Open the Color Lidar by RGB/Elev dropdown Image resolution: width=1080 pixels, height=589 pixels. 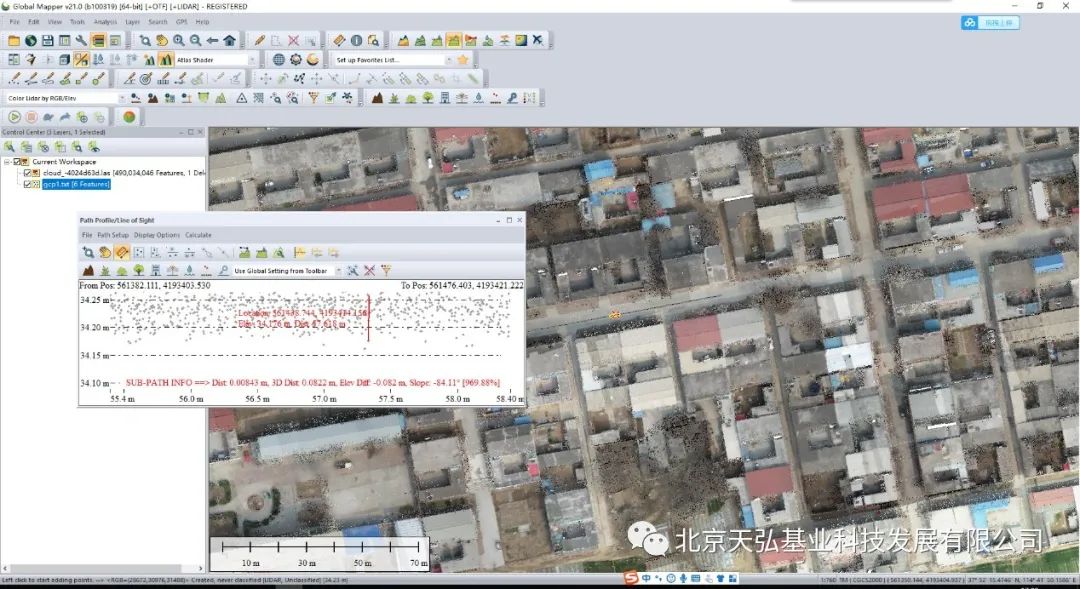pos(122,99)
